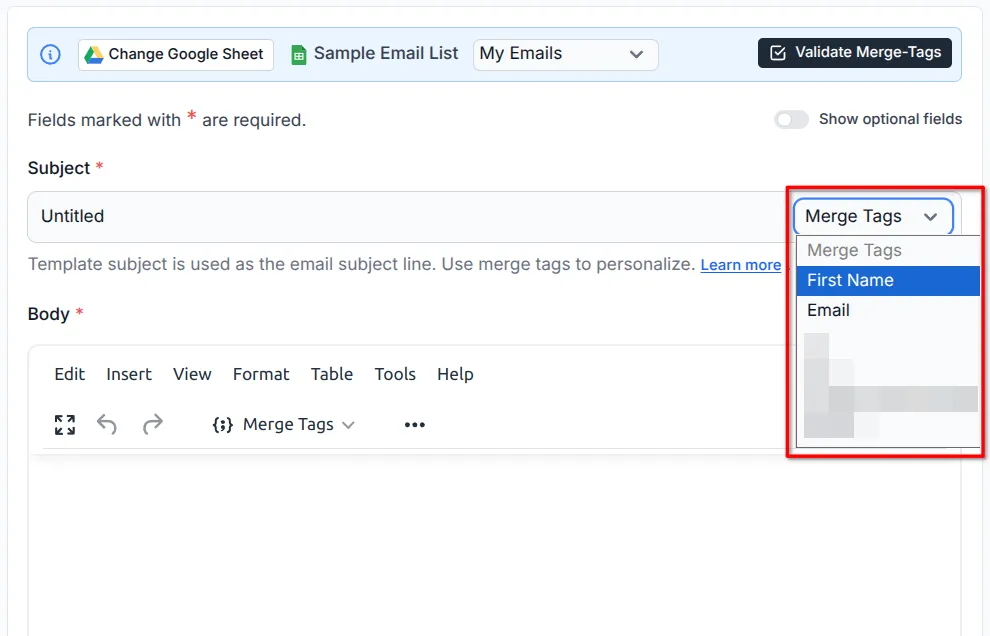Click the Learn more link
The width and height of the screenshot is (990, 636).
click(740, 264)
